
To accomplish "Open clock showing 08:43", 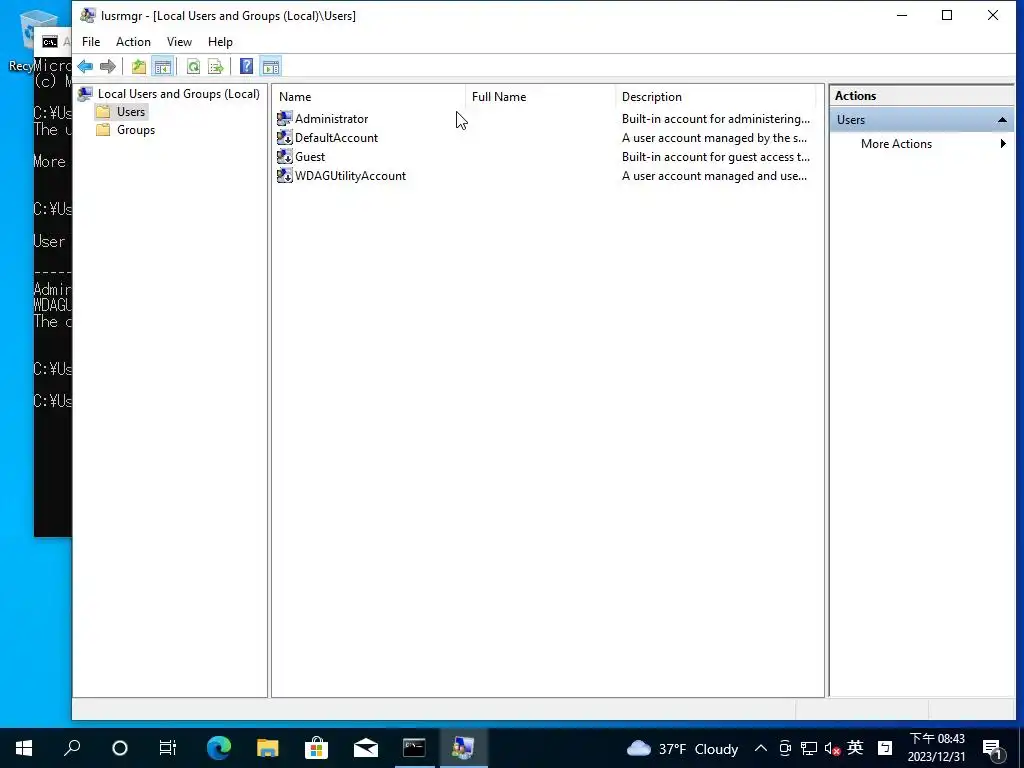I will click(x=936, y=748).
